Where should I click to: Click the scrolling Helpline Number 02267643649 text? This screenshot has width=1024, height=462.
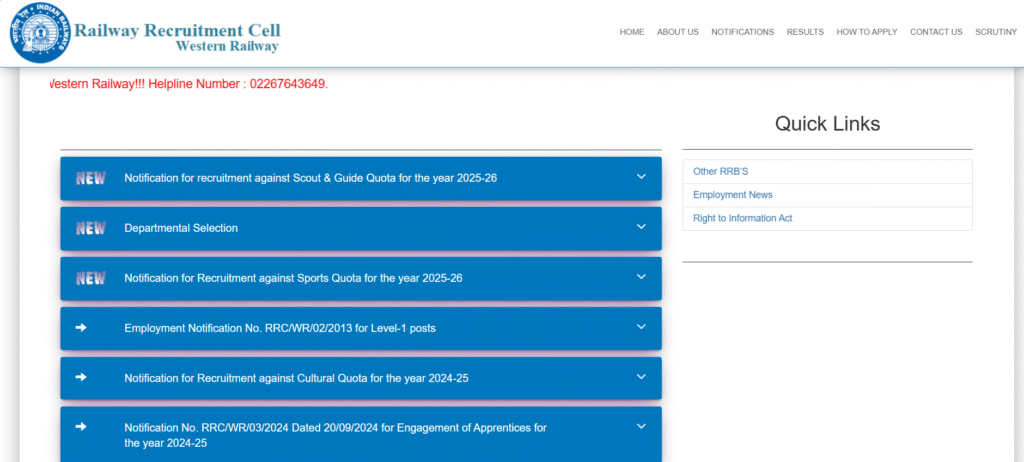[x=189, y=85]
